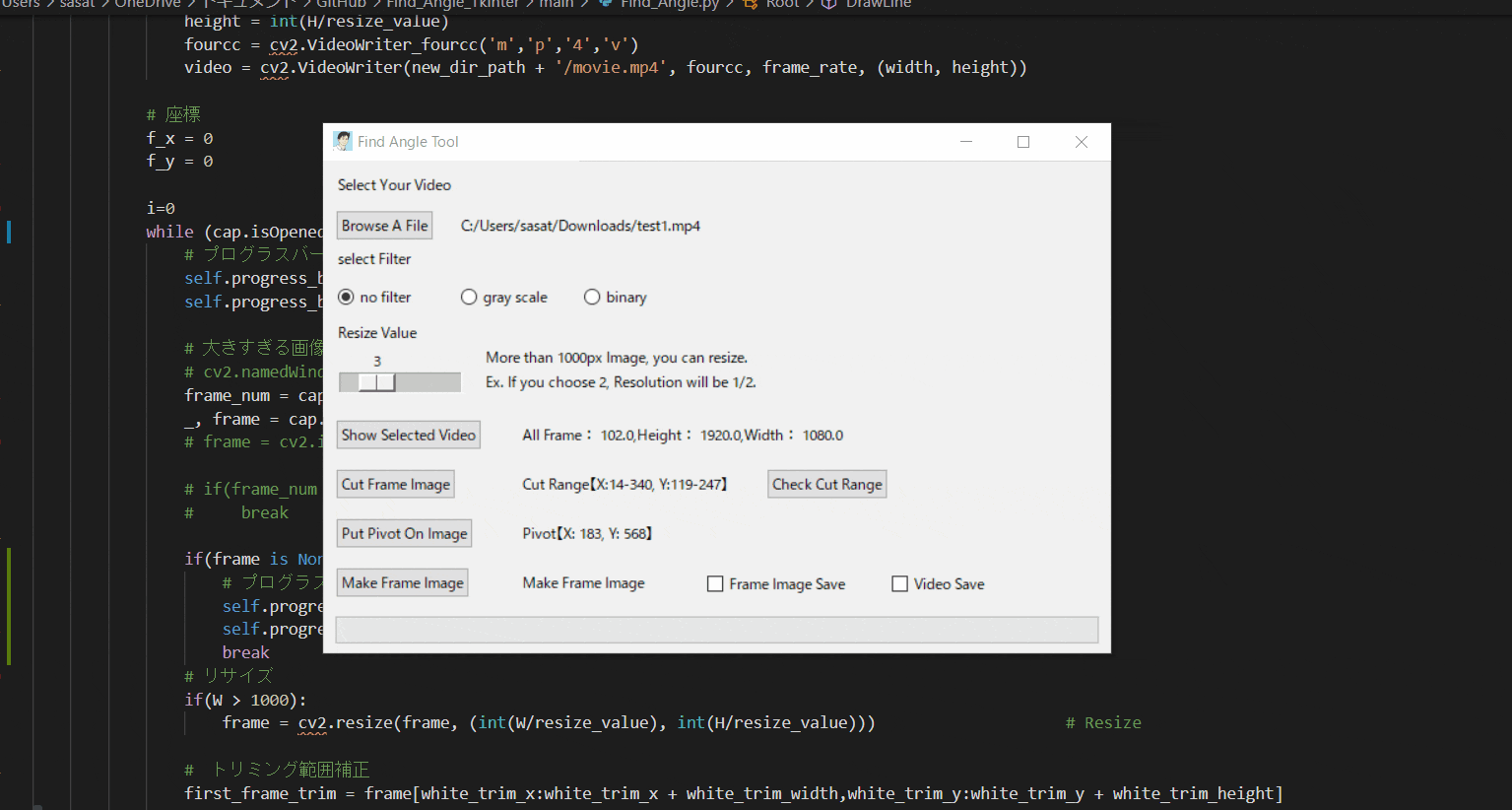Viewport: 1512px width, 810px height.
Task: Click the Resize Value slider handle
Action: 376,382
